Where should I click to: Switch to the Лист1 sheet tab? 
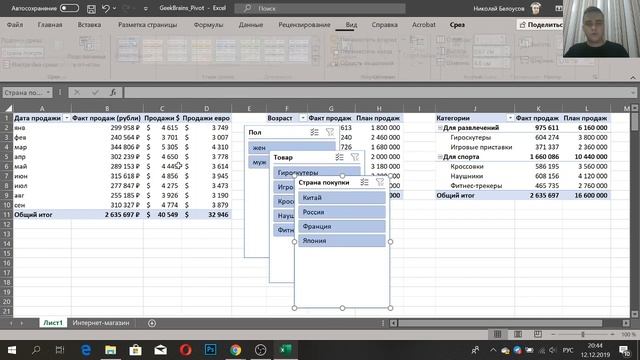click(x=53, y=323)
